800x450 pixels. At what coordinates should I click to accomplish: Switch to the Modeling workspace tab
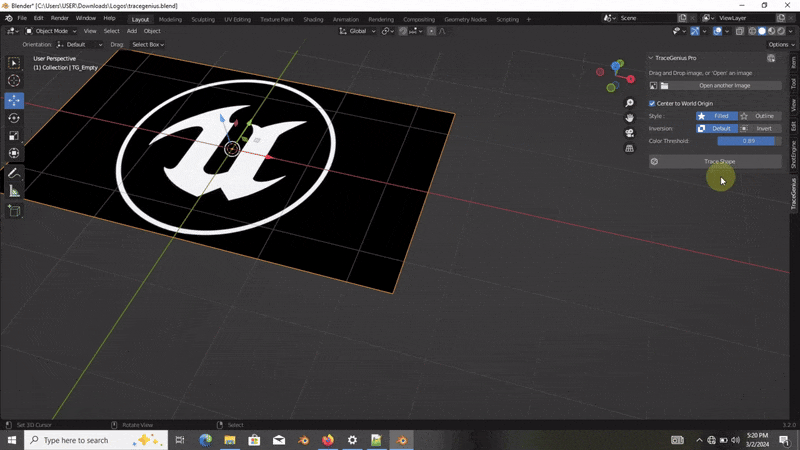[x=170, y=19]
